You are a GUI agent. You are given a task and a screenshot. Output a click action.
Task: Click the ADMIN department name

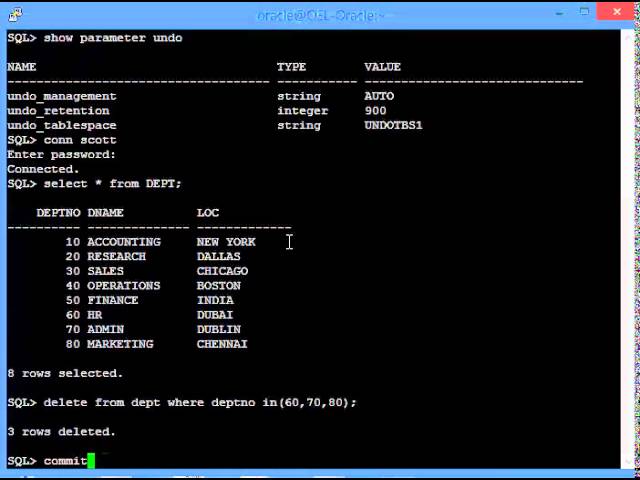pos(105,329)
